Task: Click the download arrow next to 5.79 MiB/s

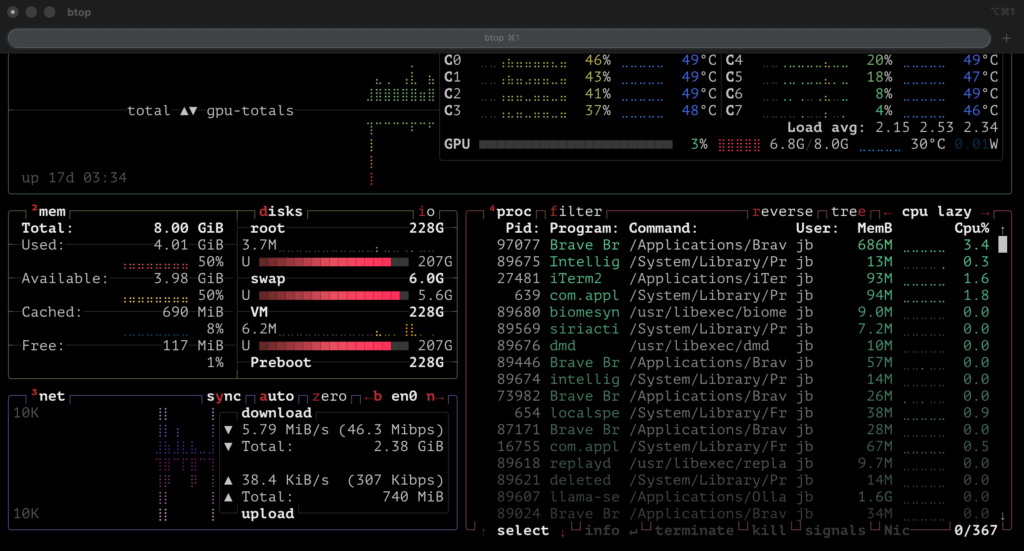Action: (x=228, y=430)
